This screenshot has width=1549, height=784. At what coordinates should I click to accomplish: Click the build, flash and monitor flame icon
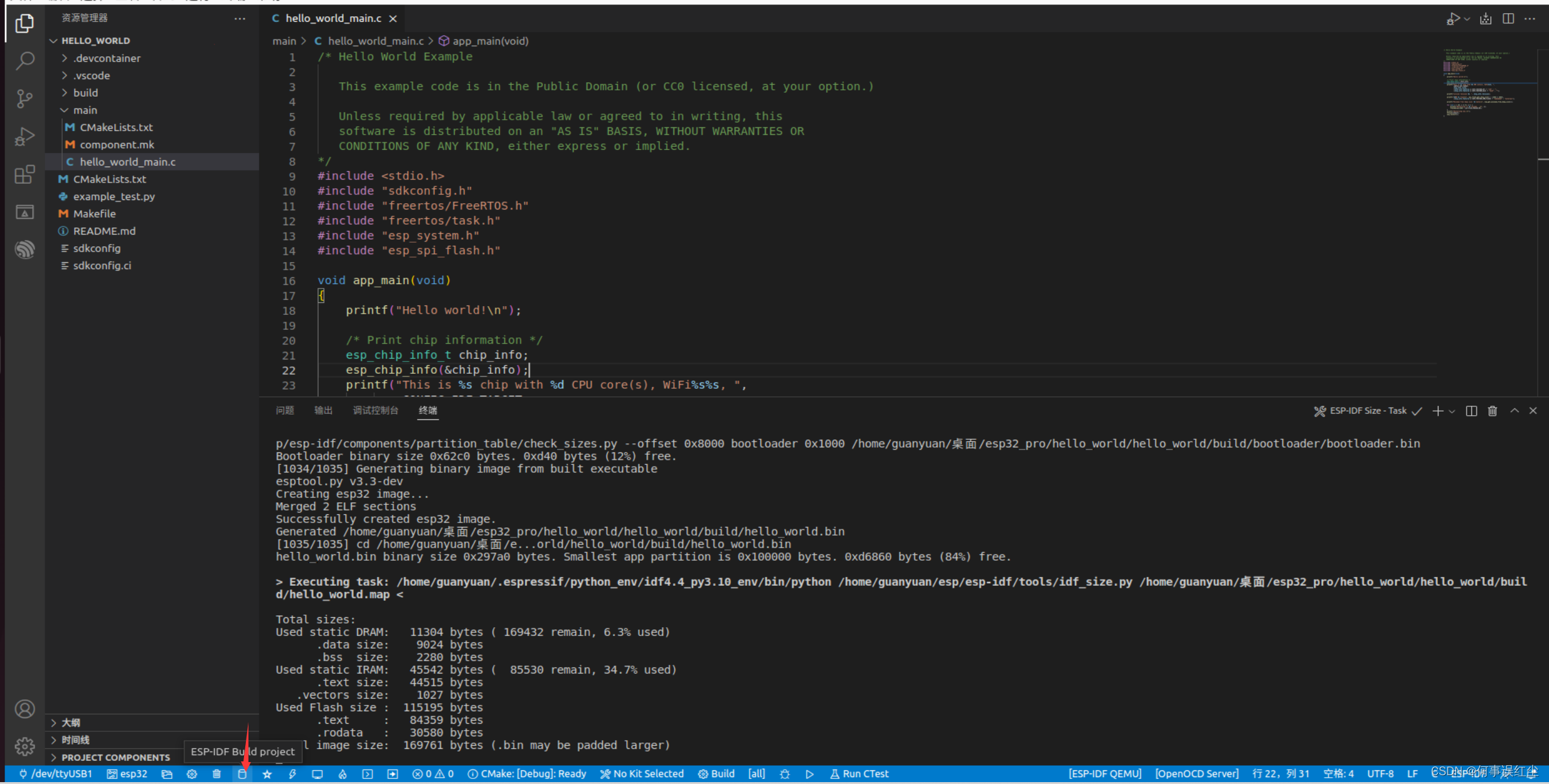click(343, 774)
